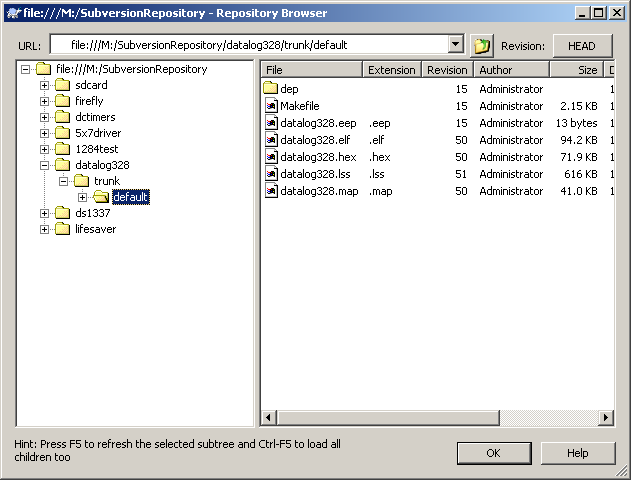The image size is (631, 480).
Task: Click the HEAD revision button
Action: pyautogui.click(x=581, y=46)
